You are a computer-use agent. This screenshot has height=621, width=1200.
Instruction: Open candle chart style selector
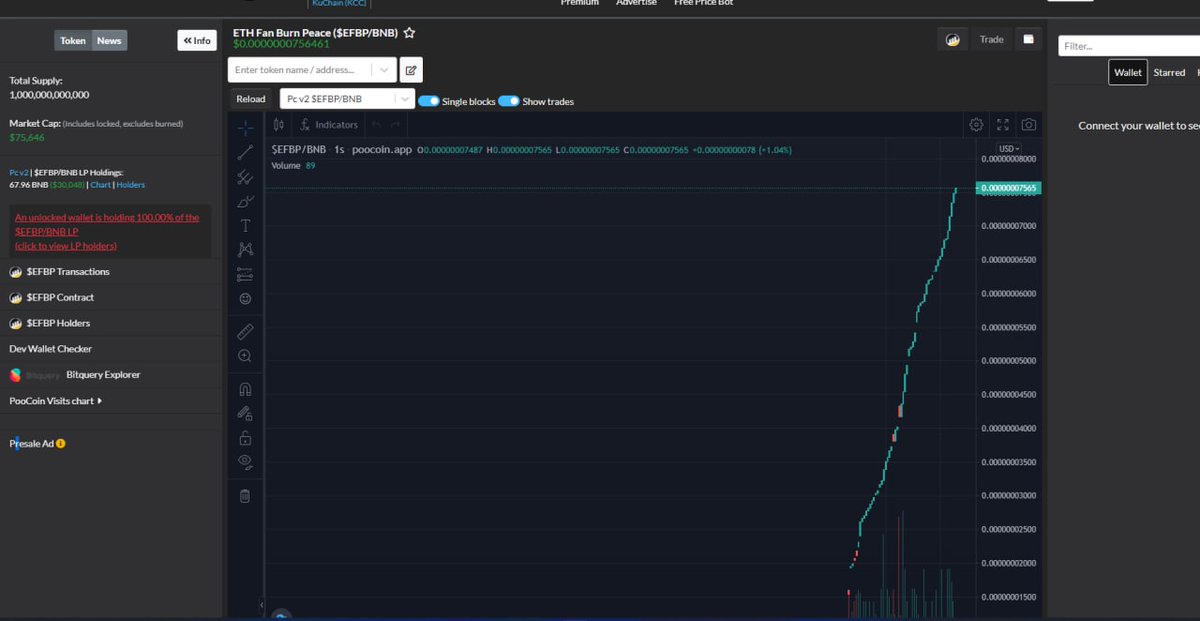(x=279, y=125)
